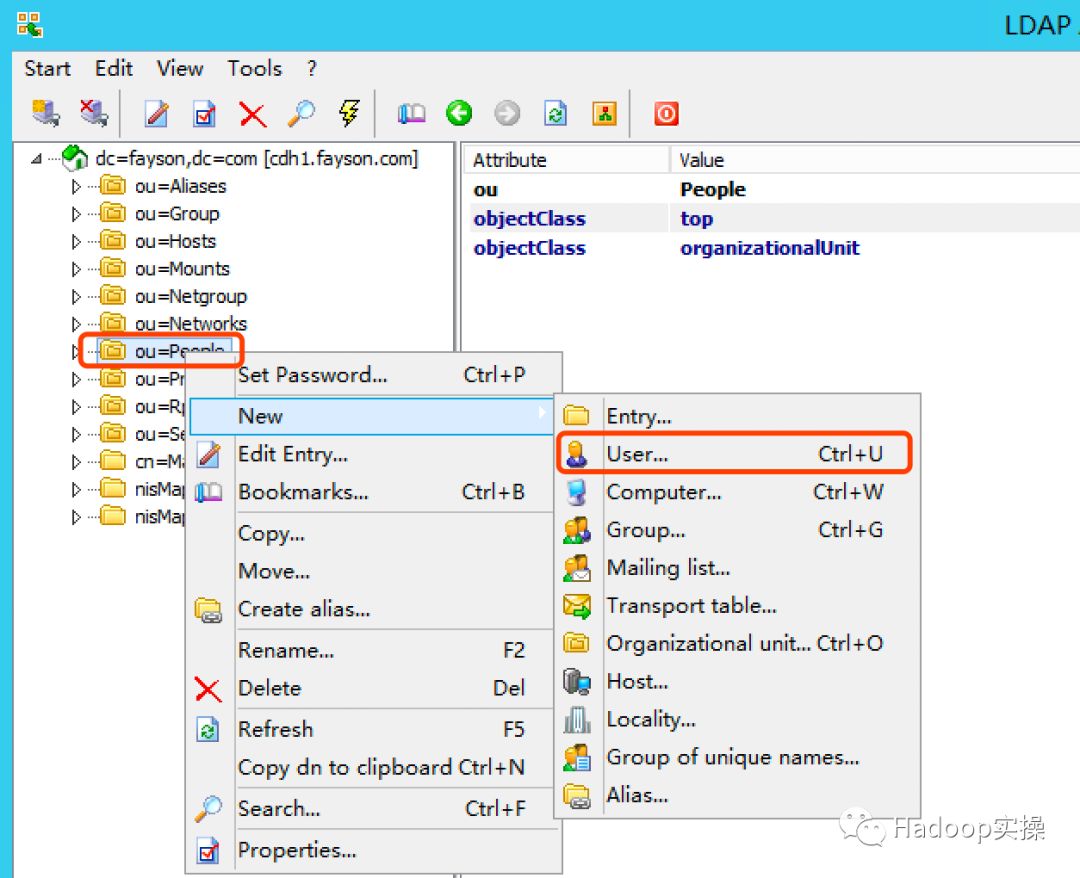Screen dimensions: 1080x878
Task: Click the Host computers icon in submenu
Action: [577, 681]
